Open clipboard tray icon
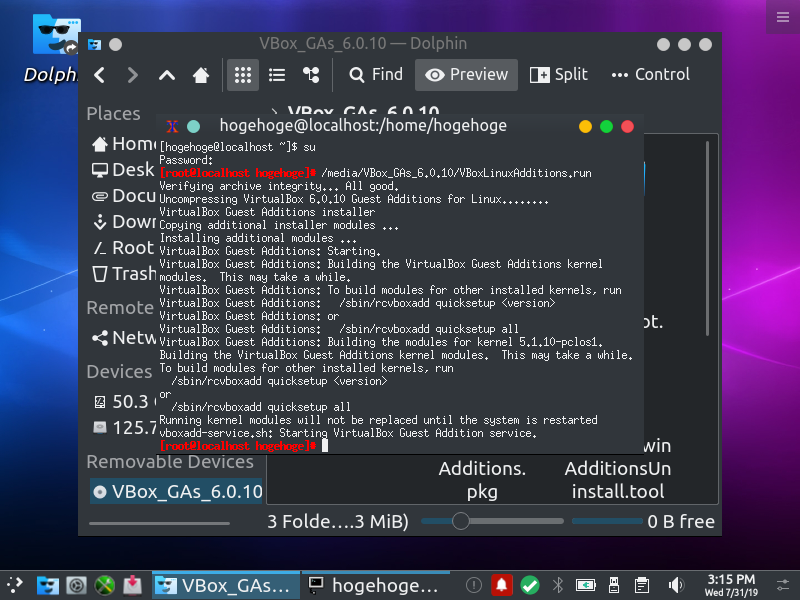 642,585
